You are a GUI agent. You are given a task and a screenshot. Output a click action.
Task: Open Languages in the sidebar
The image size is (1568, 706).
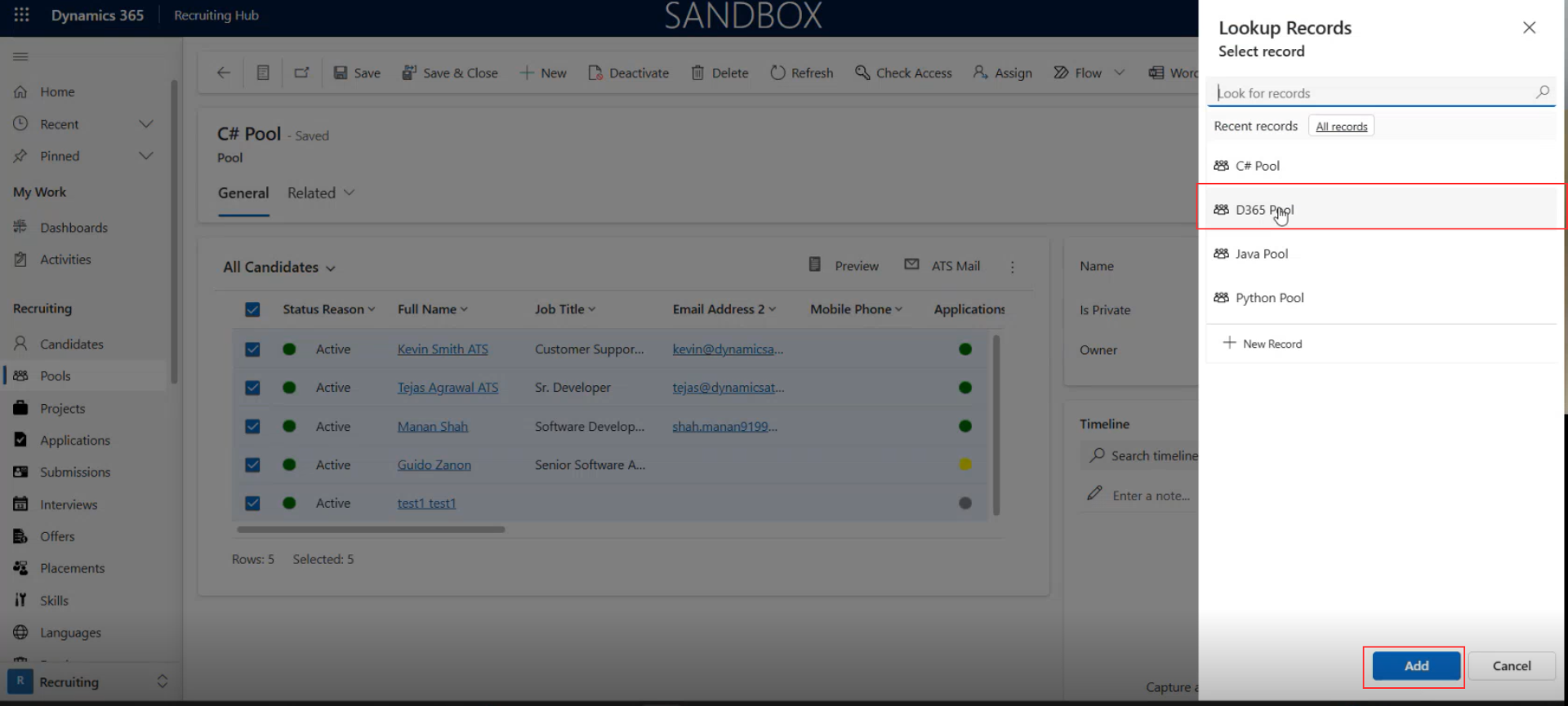(x=71, y=633)
